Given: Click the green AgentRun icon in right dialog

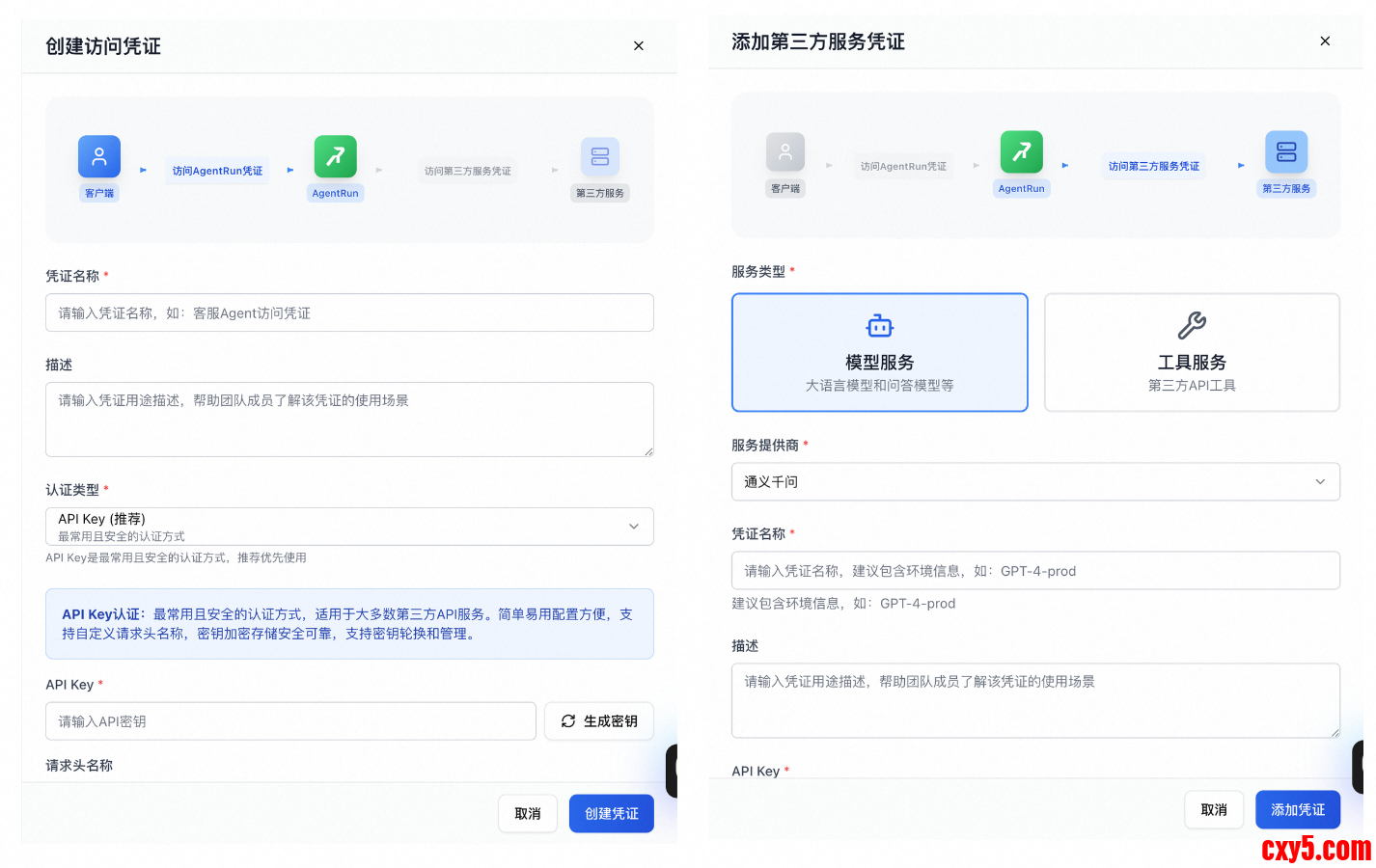Looking at the screenshot, I should click(x=1021, y=151).
